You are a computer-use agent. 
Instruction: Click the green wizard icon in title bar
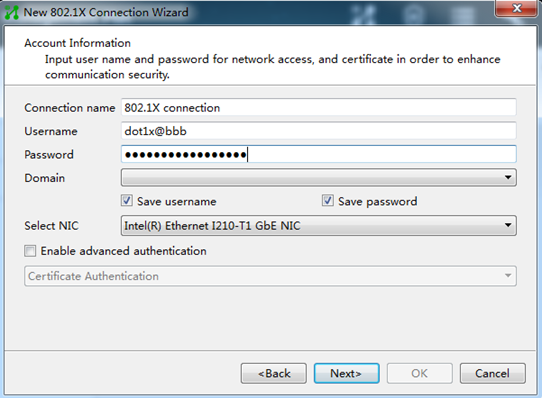12,12
